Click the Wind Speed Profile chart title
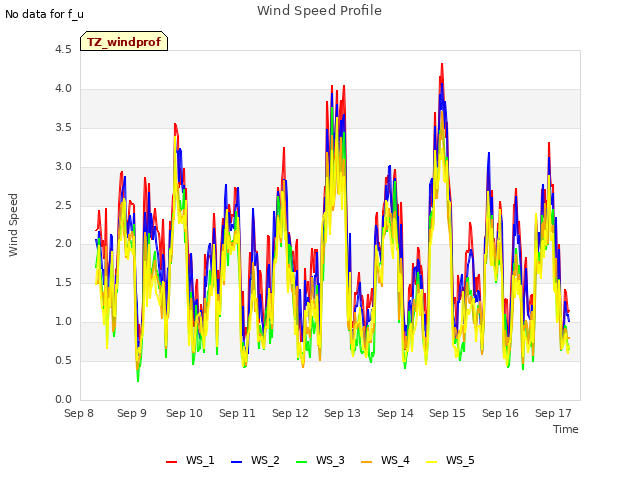The height and width of the screenshot is (480, 640). coord(319,11)
